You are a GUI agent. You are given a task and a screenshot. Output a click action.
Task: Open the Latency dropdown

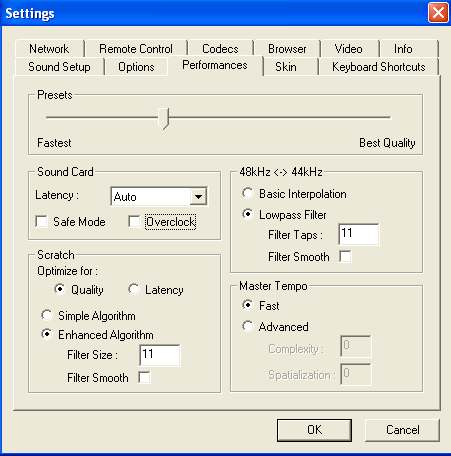point(198,197)
